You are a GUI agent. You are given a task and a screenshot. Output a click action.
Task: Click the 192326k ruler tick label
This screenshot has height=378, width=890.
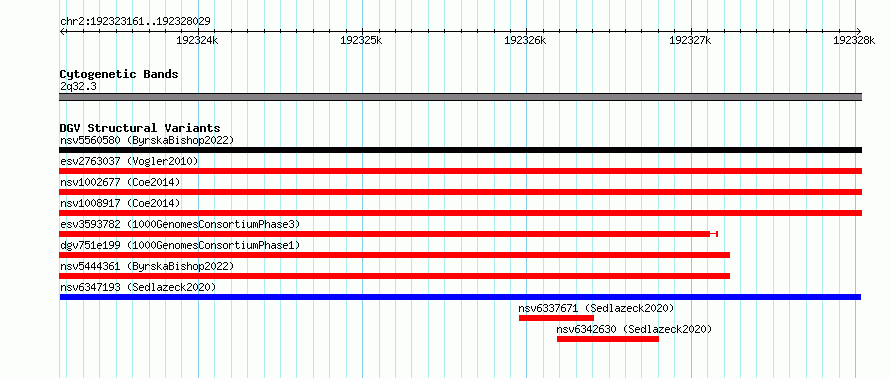click(x=526, y=40)
